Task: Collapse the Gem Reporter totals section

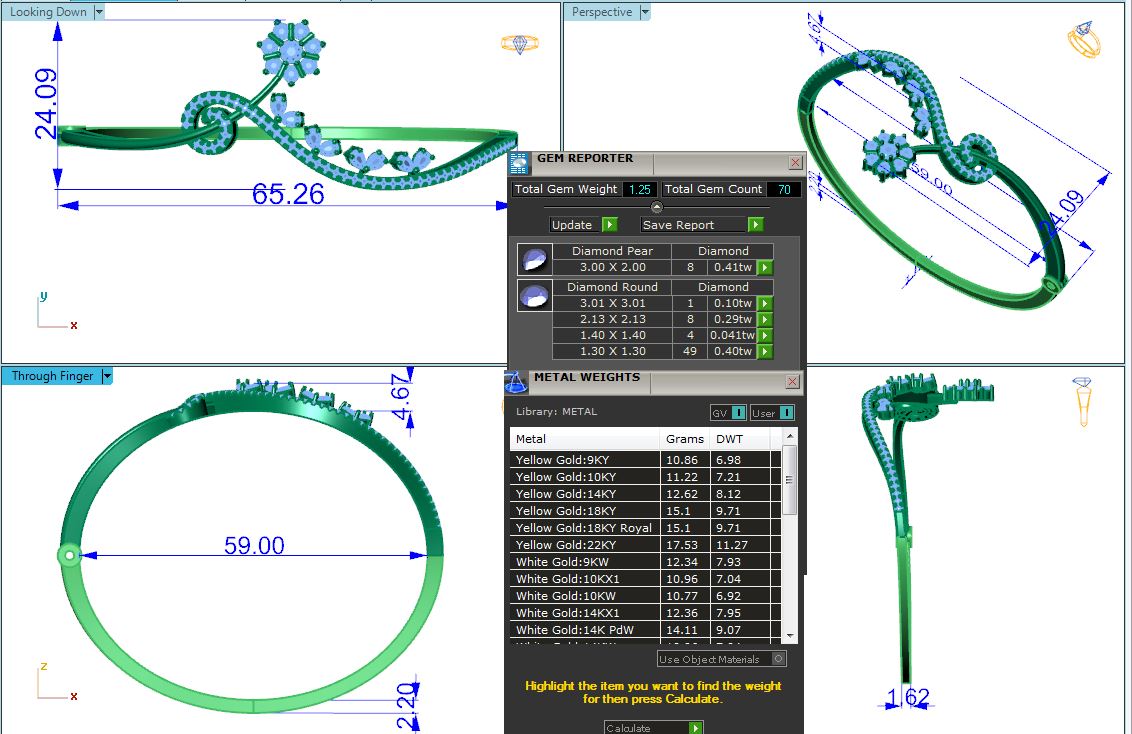Action: (657, 207)
